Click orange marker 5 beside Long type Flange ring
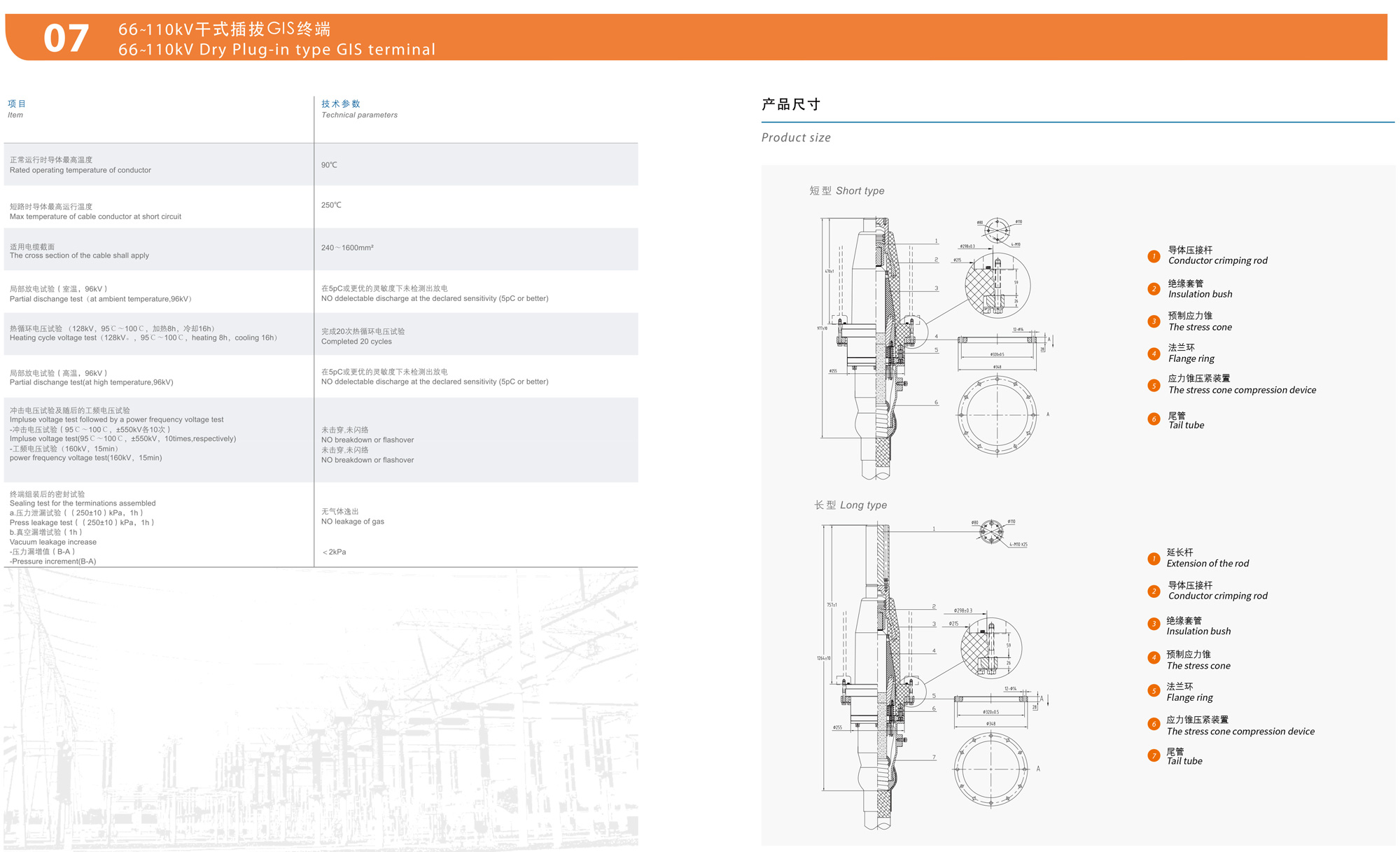Screen dimensions: 1400x852 (x=1154, y=691)
